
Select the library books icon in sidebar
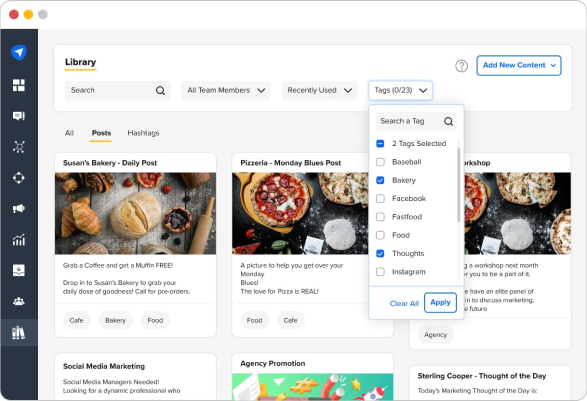click(19, 332)
